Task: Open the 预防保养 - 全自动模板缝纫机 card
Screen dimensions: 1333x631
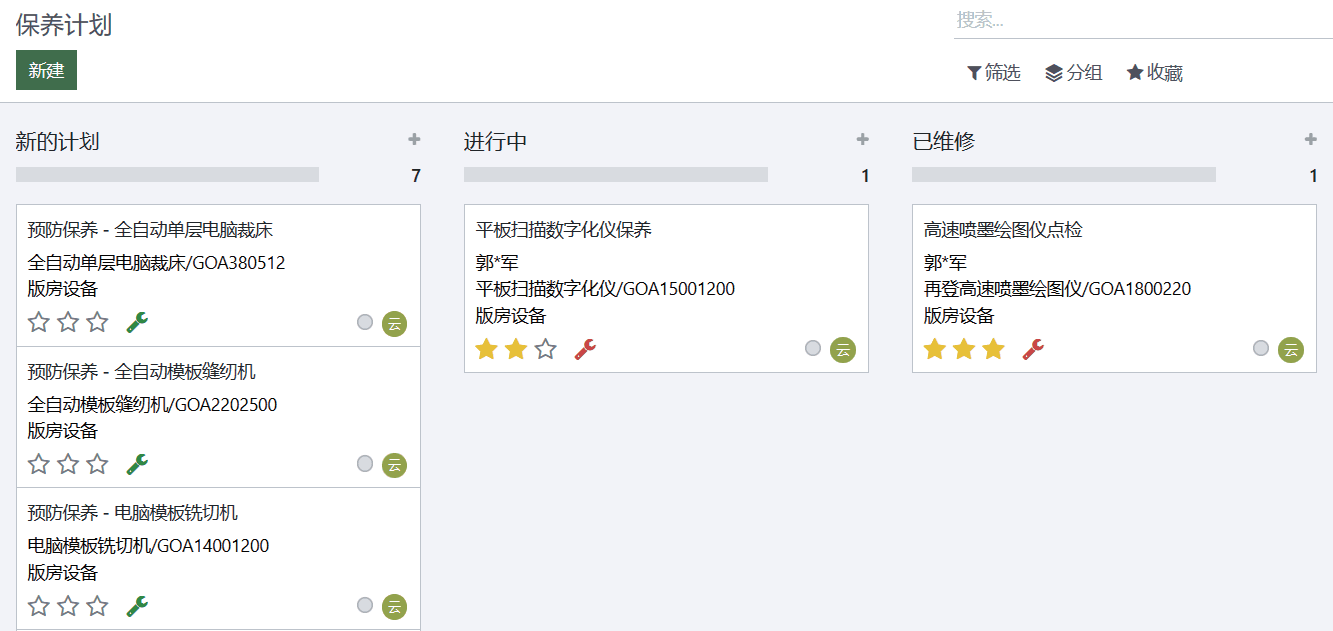Action: pos(219,417)
